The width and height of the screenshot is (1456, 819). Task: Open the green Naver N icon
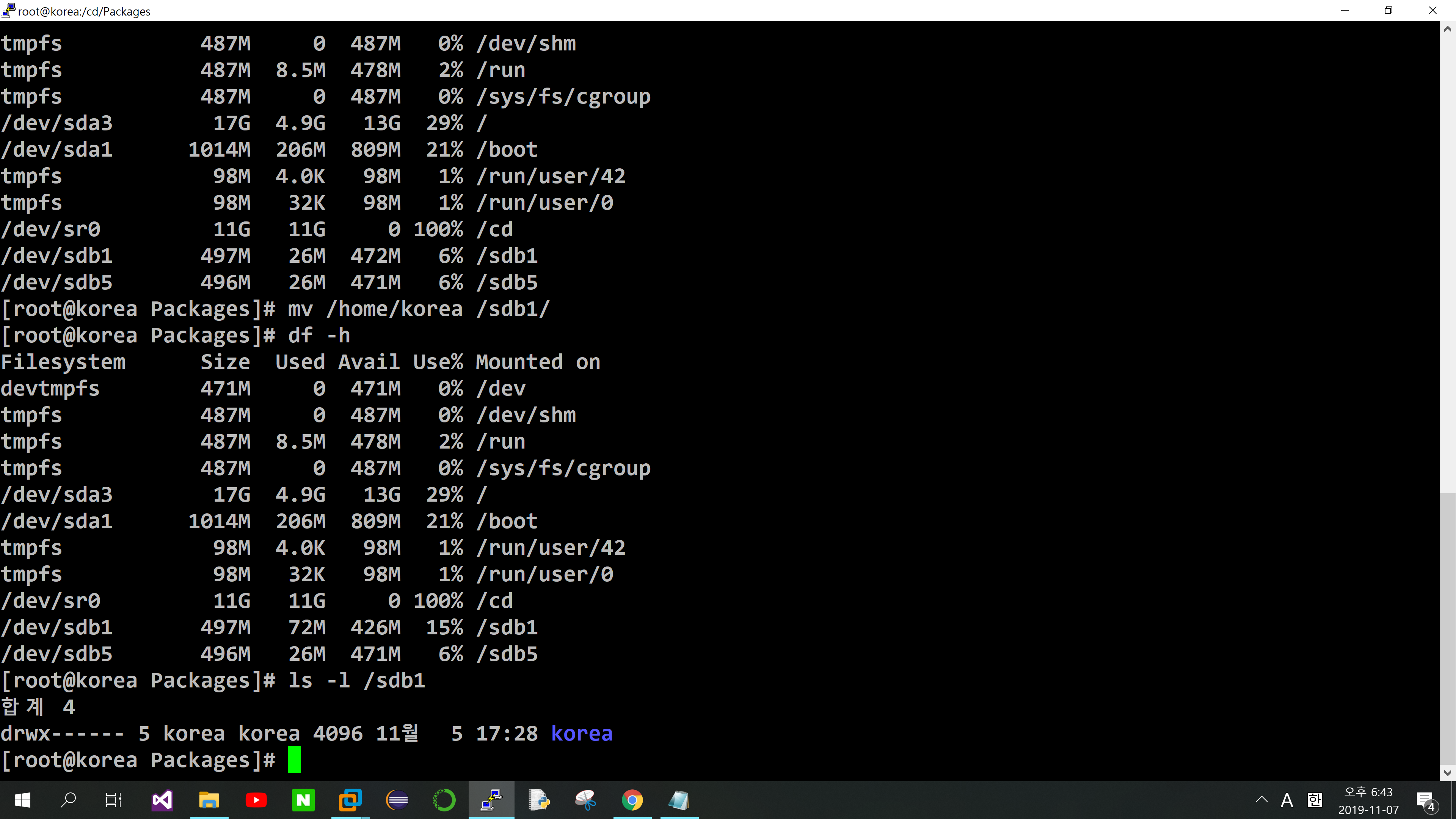point(303,800)
